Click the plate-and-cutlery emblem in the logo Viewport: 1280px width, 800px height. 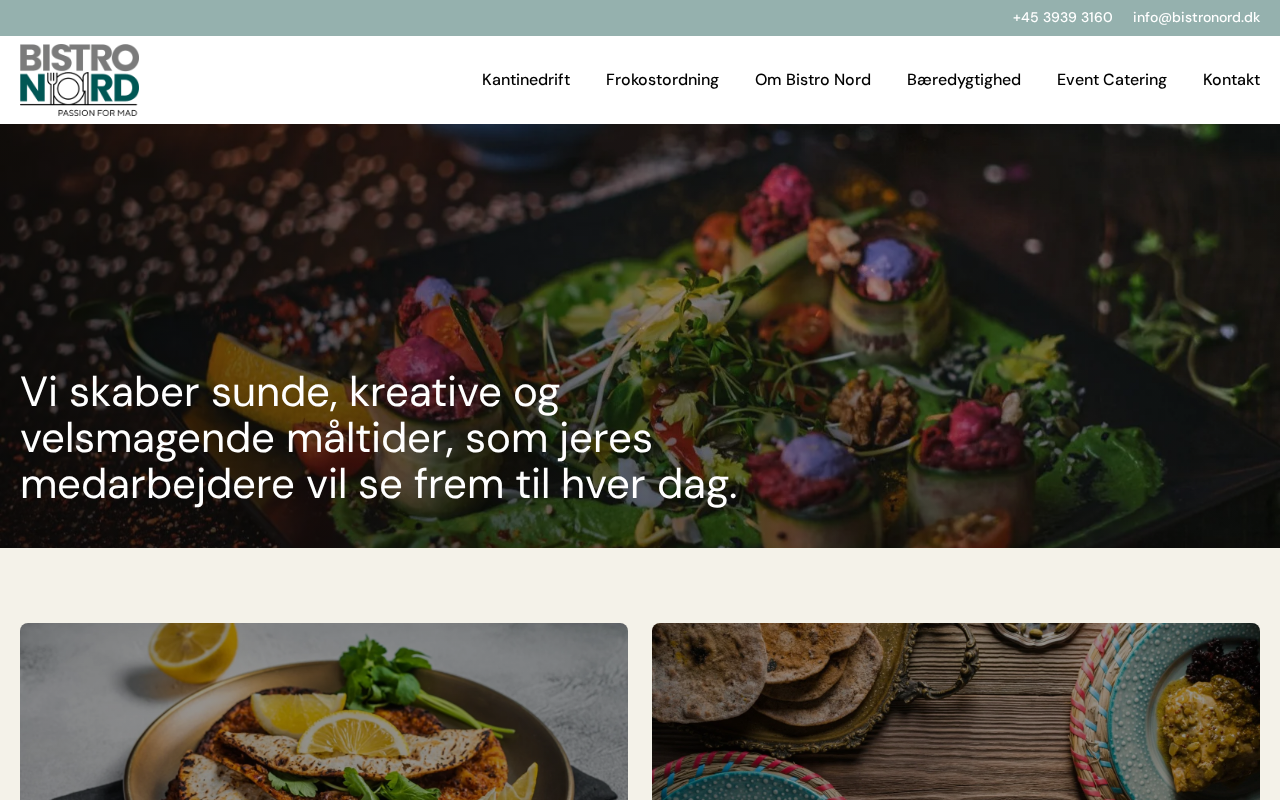pos(67,88)
